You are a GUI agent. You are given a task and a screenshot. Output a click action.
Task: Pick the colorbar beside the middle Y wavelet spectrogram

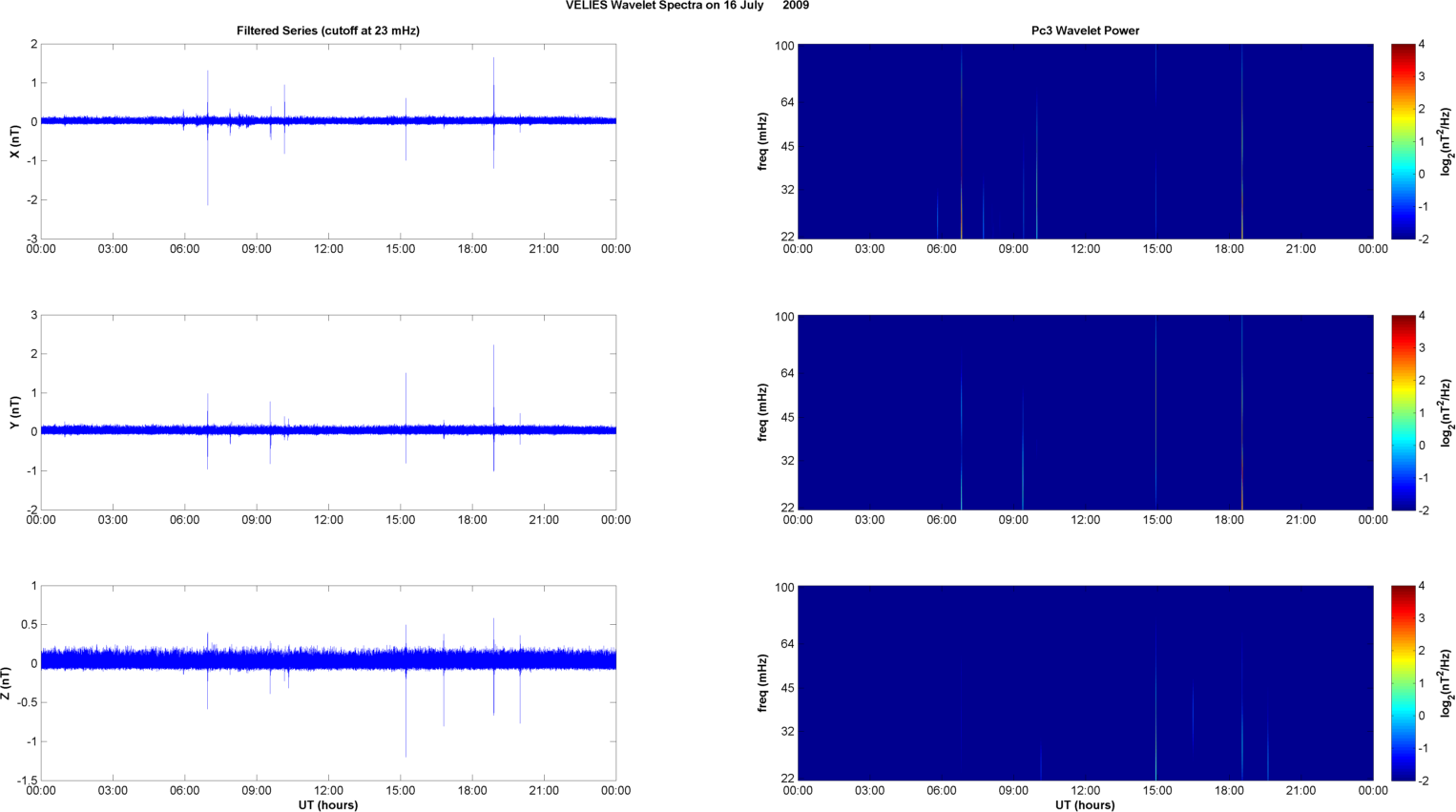[1403, 412]
